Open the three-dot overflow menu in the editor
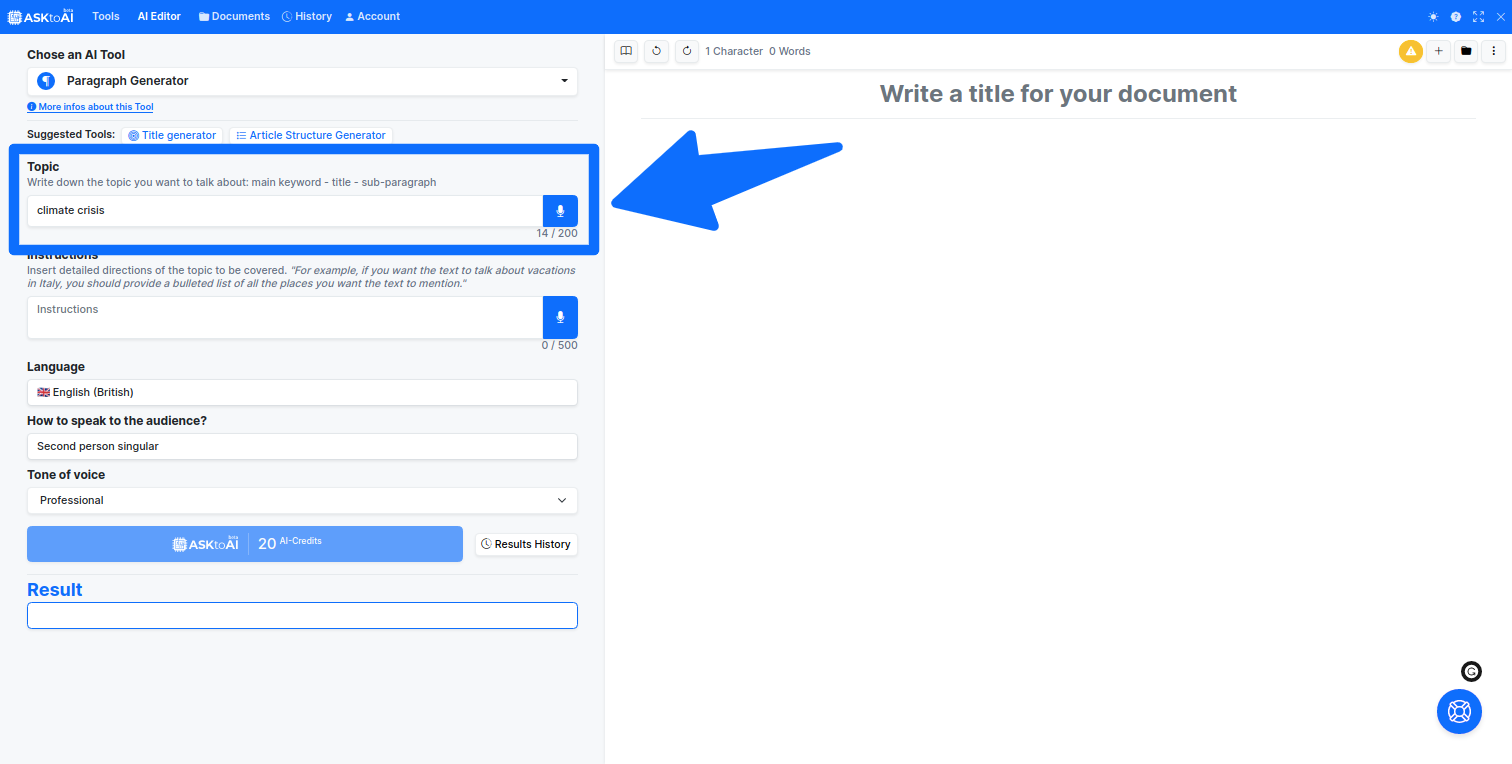The image size is (1512, 764). (1494, 51)
